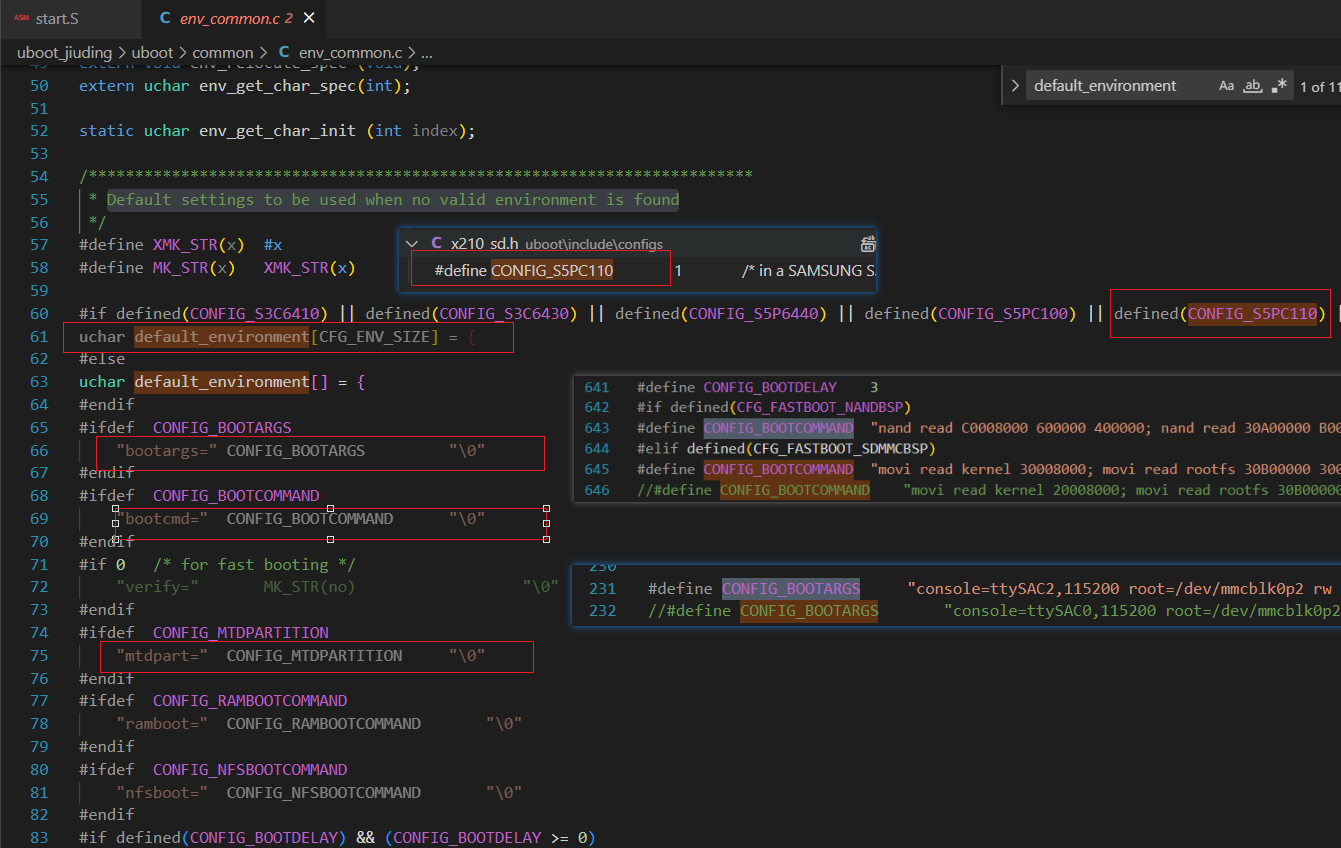Click the C file icon on env_common.c tab
The width and height of the screenshot is (1341, 848).
(164, 19)
